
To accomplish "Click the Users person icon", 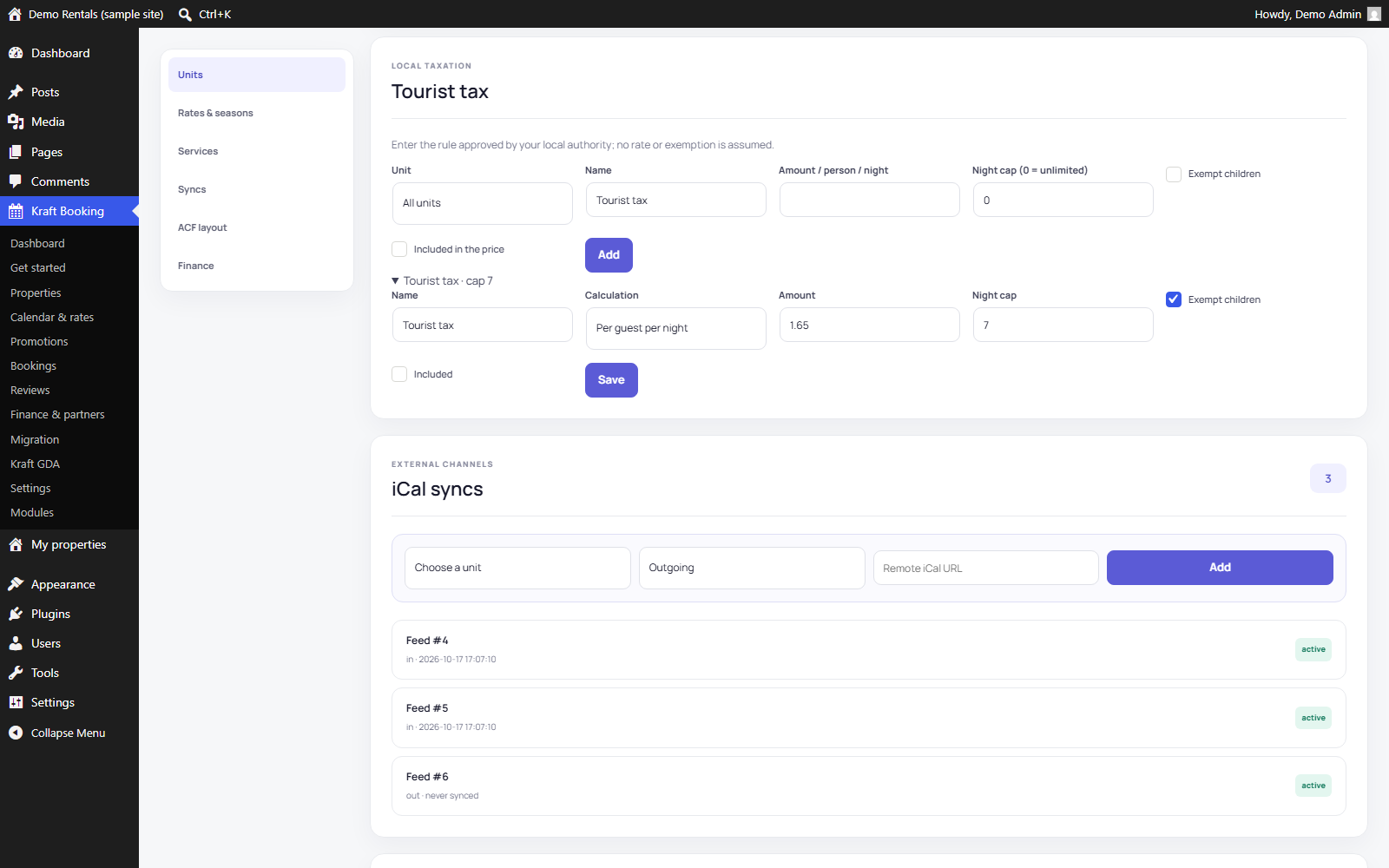I will (x=16, y=643).
